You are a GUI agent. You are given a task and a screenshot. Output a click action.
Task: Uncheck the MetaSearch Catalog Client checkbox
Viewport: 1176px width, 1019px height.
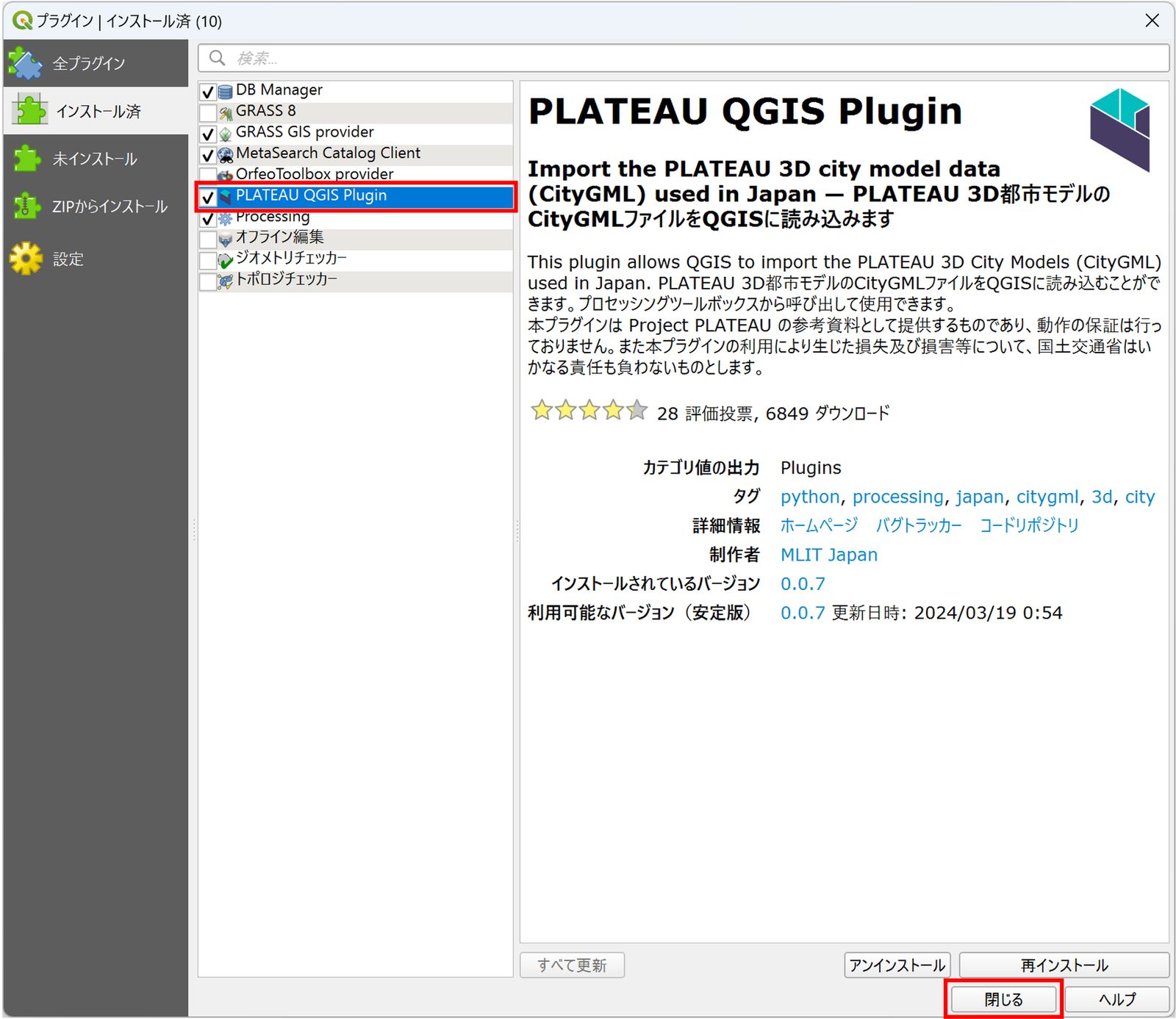point(208,155)
